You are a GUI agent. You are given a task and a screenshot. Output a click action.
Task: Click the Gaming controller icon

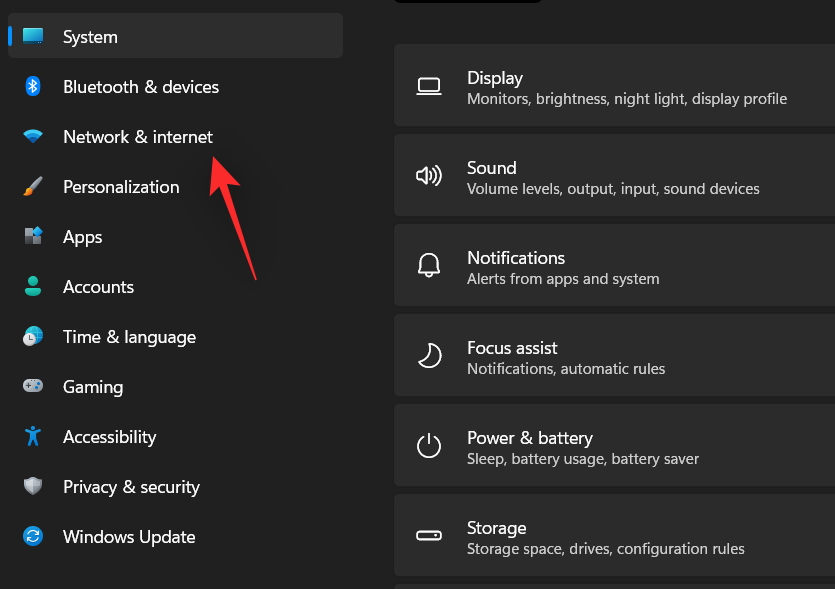[32, 387]
